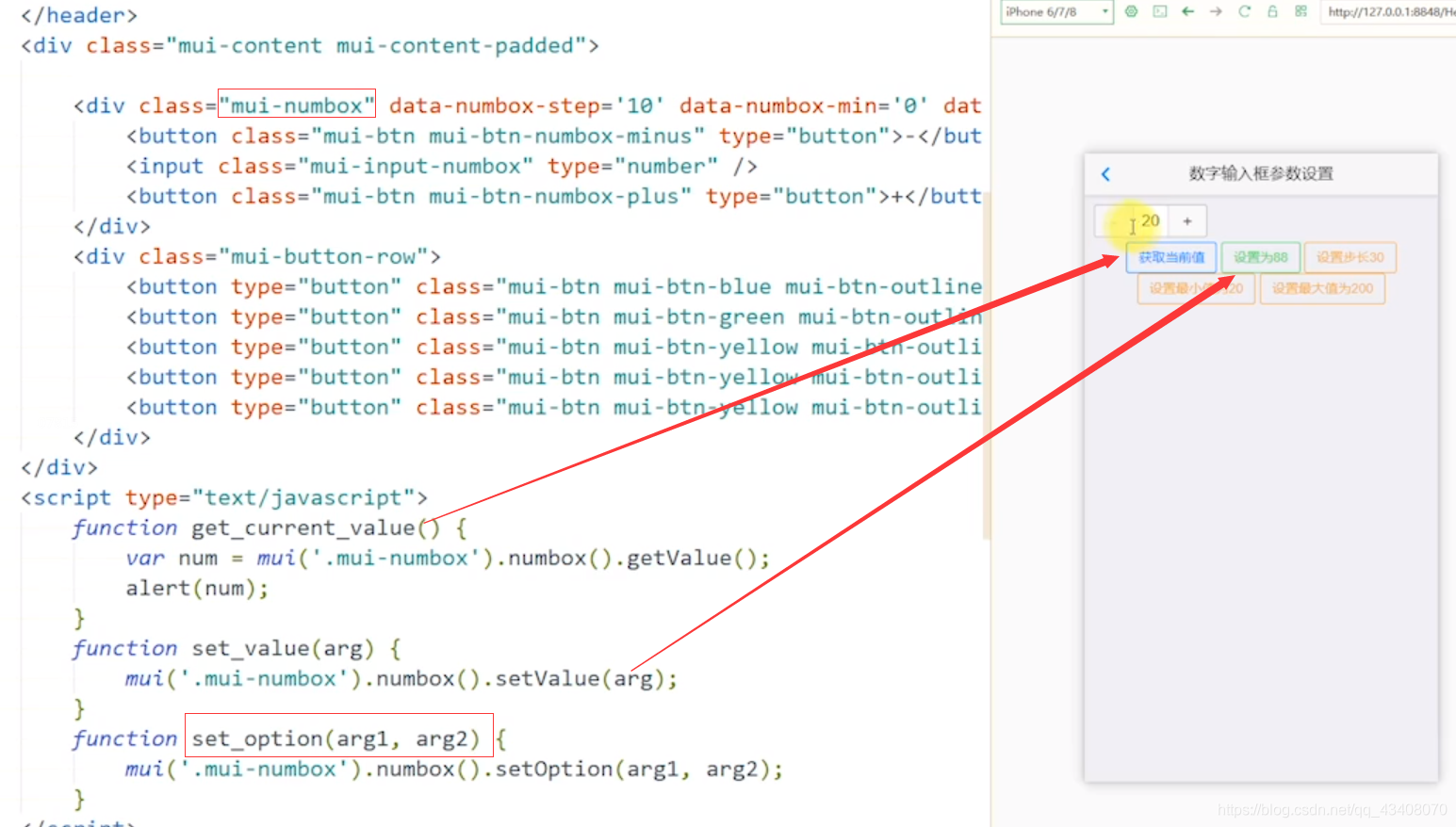The width and height of the screenshot is (1456, 827).
Task: Click the alert(num); code line
Action: click(197, 588)
